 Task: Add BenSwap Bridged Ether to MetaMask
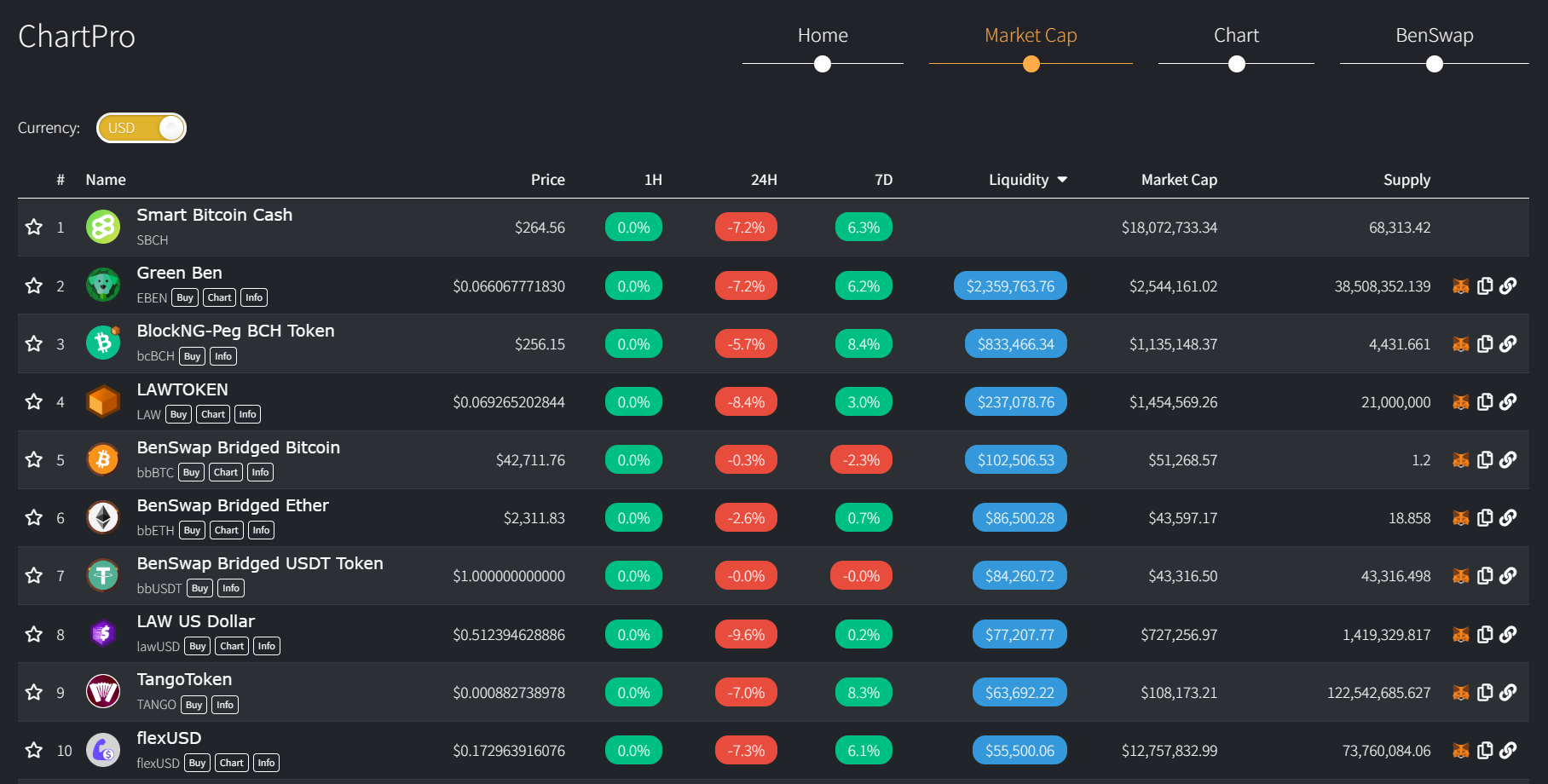[1460, 518]
